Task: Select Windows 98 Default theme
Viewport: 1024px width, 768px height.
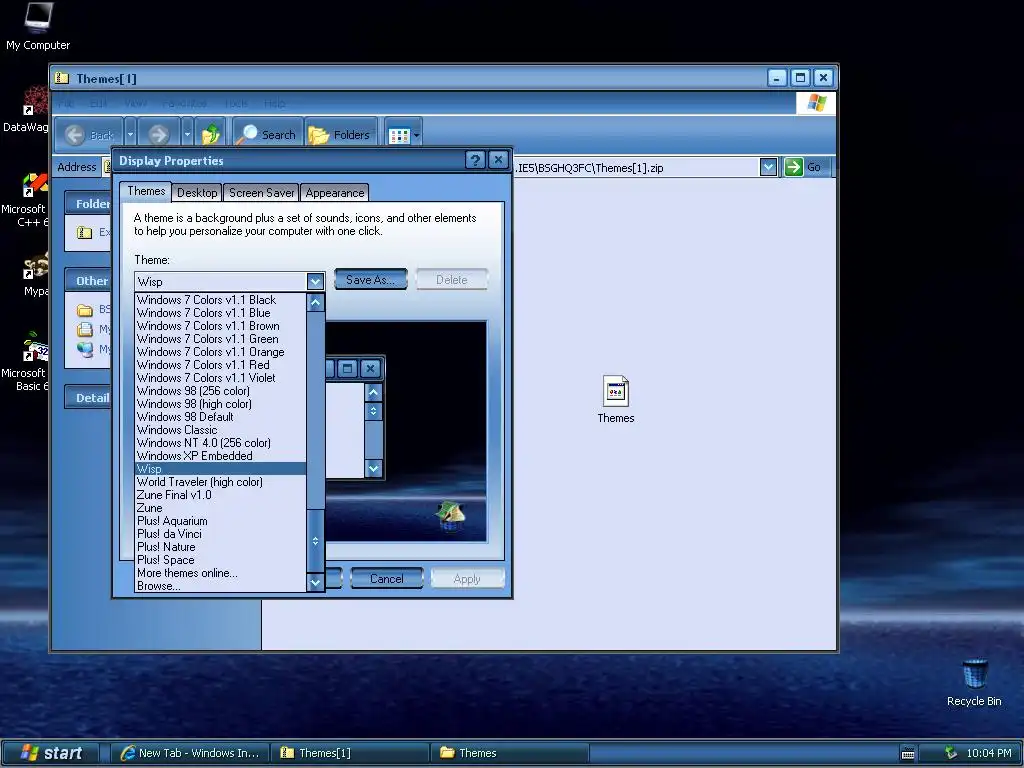Action: click(220, 417)
